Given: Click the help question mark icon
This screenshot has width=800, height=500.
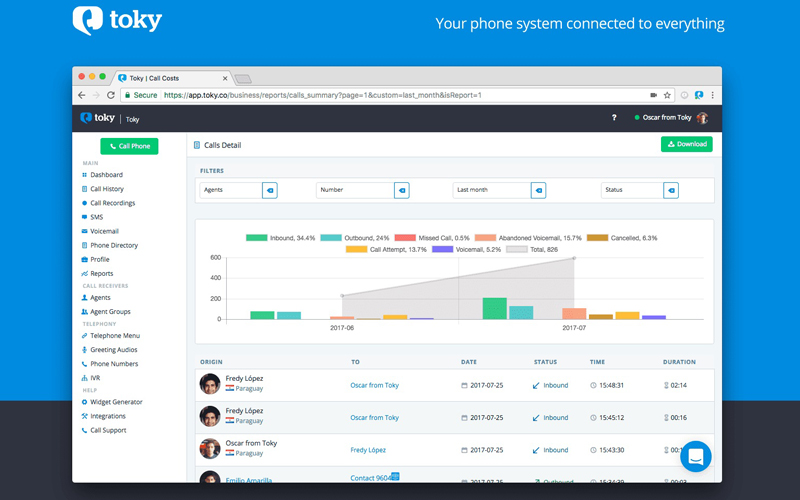Looking at the screenshot, I should (x=614, y=118).
